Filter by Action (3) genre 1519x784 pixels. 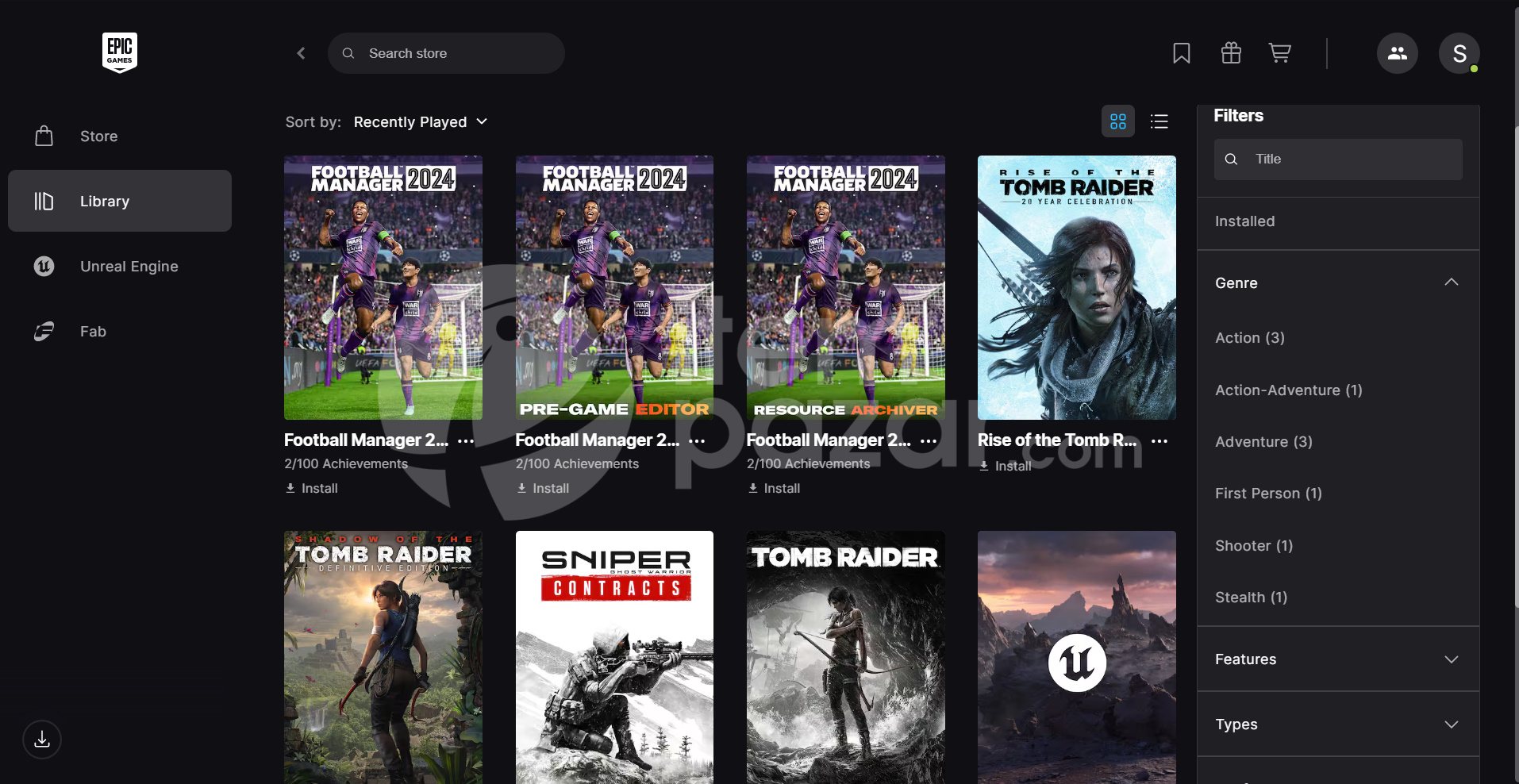1250,338
